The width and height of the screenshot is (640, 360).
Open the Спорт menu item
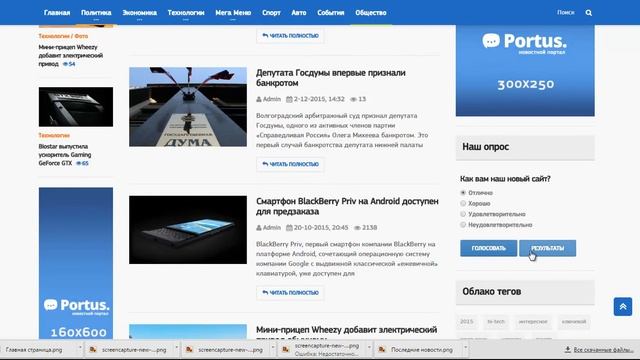tap(271, 13)
